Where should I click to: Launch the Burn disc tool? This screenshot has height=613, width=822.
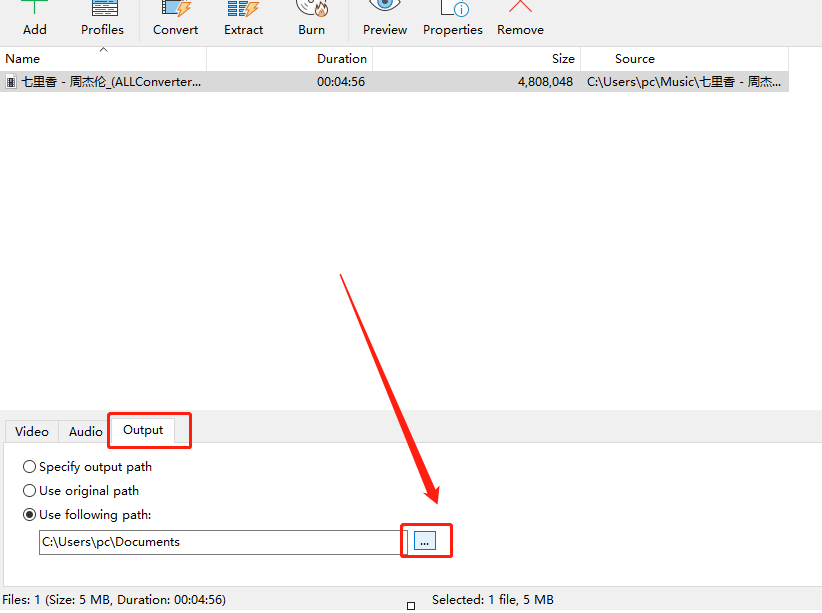pyautogui.click(x=311, y=19)
